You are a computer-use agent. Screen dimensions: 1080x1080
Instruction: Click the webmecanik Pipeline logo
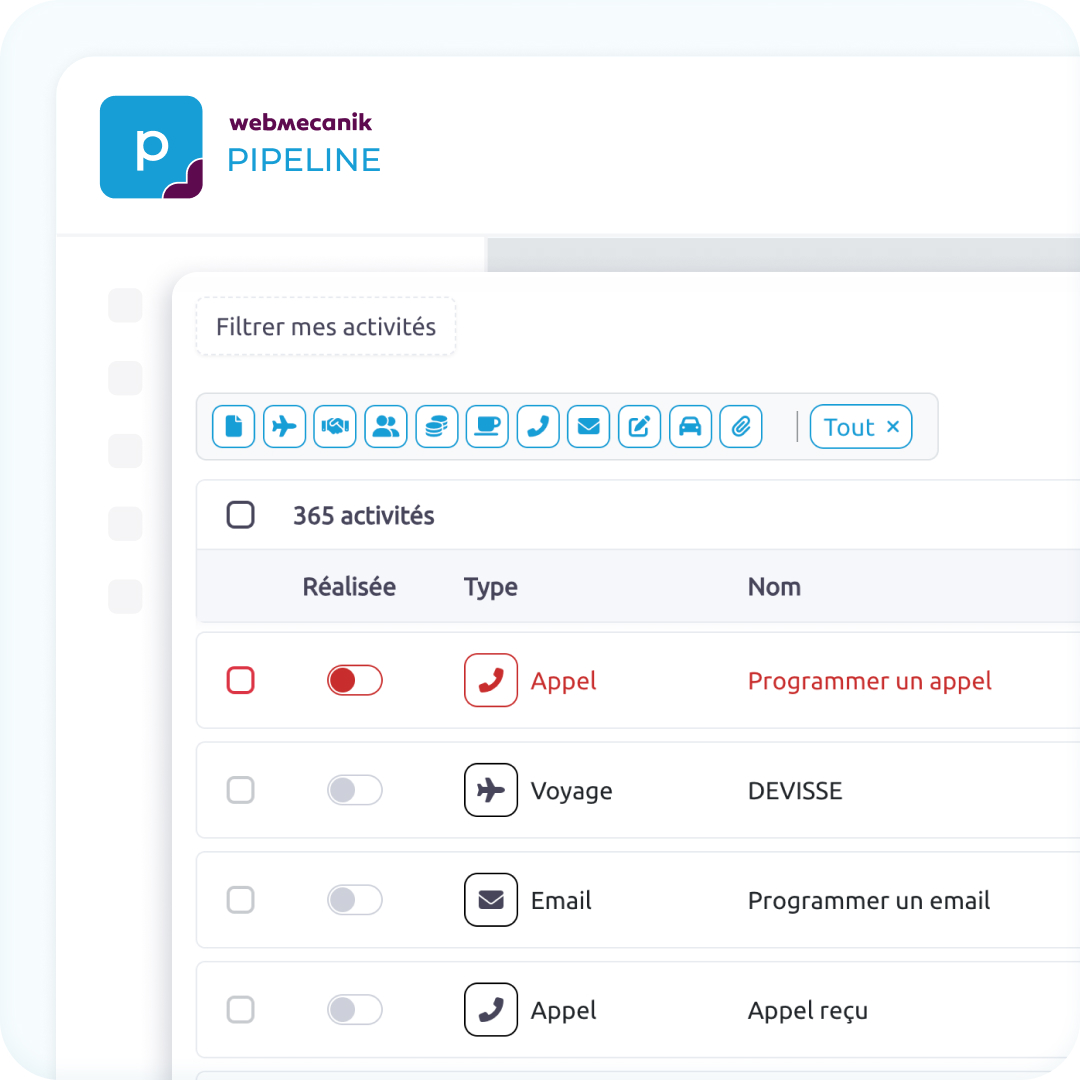coord(240,146)
